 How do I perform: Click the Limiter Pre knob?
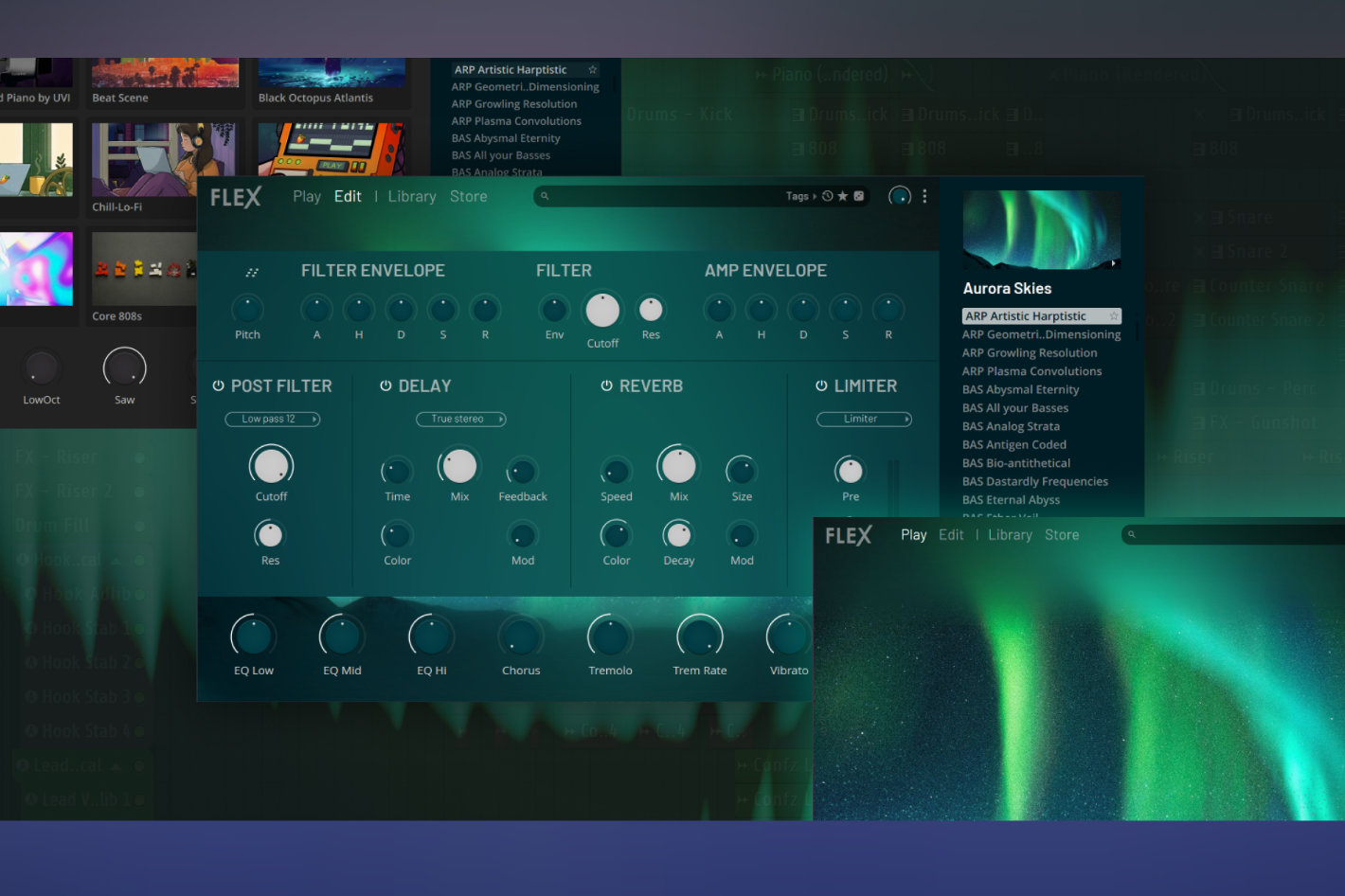(850, 470)
